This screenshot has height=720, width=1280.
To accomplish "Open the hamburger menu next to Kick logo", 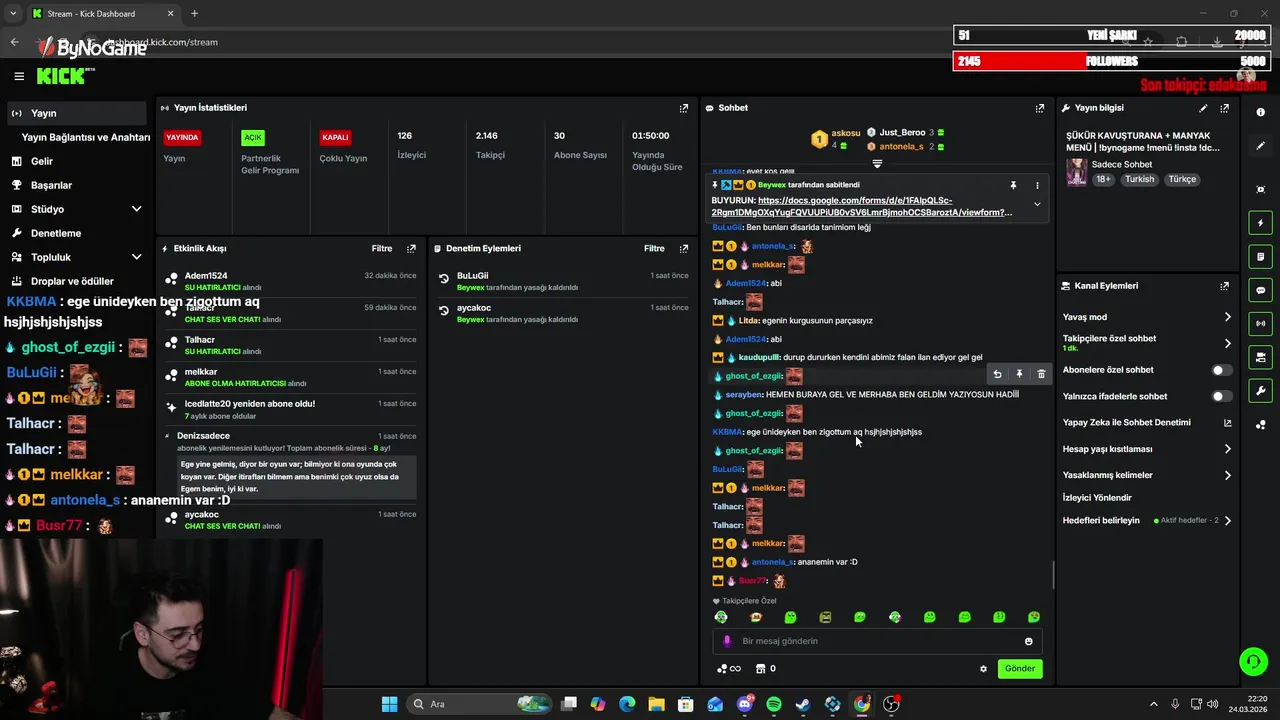I will pyautogui.click(x=18, y=76).
